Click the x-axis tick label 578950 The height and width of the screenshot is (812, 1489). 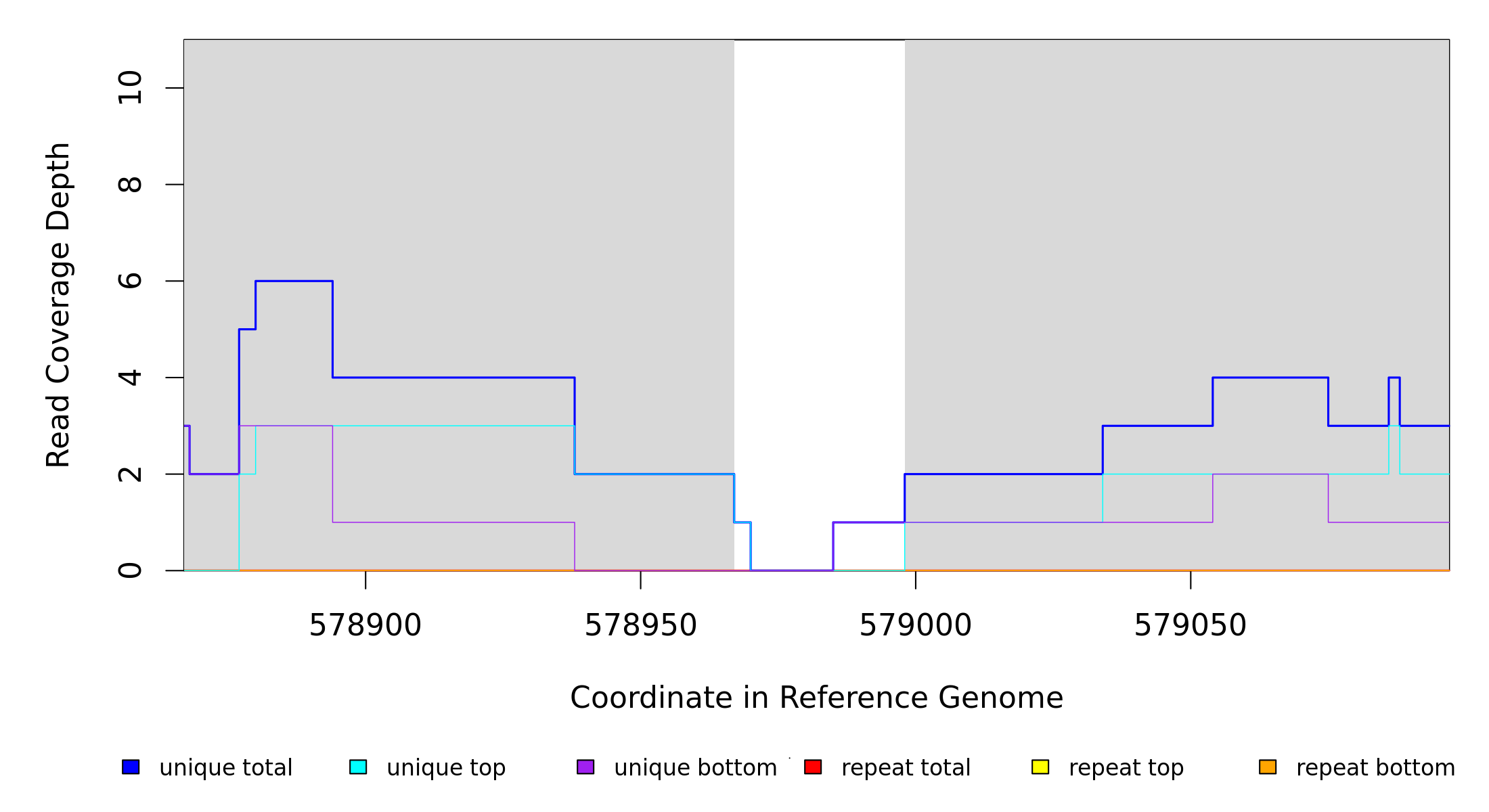point(640,626)
